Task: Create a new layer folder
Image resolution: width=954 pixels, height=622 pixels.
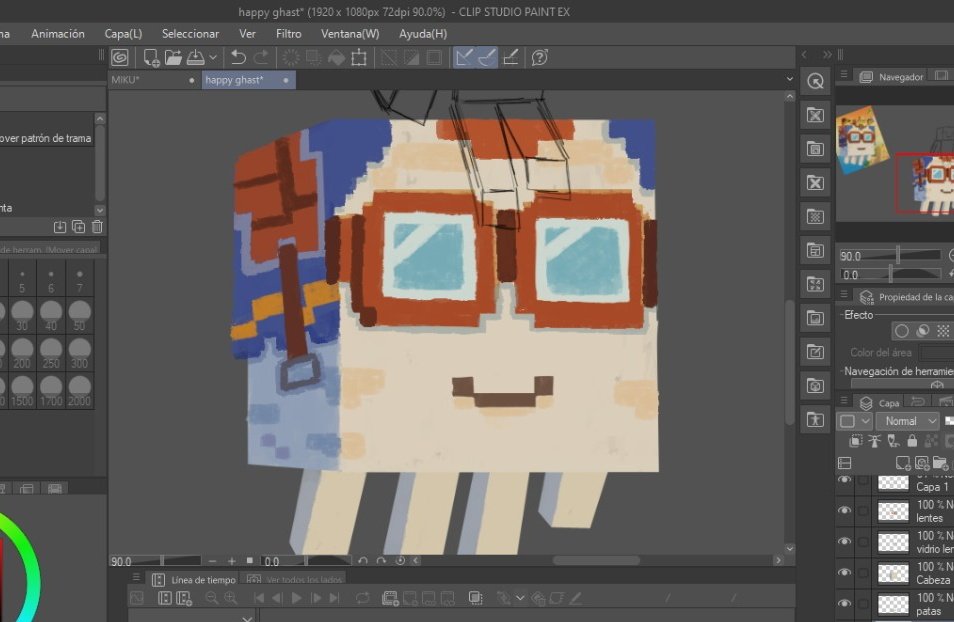Action: point(940,463)
